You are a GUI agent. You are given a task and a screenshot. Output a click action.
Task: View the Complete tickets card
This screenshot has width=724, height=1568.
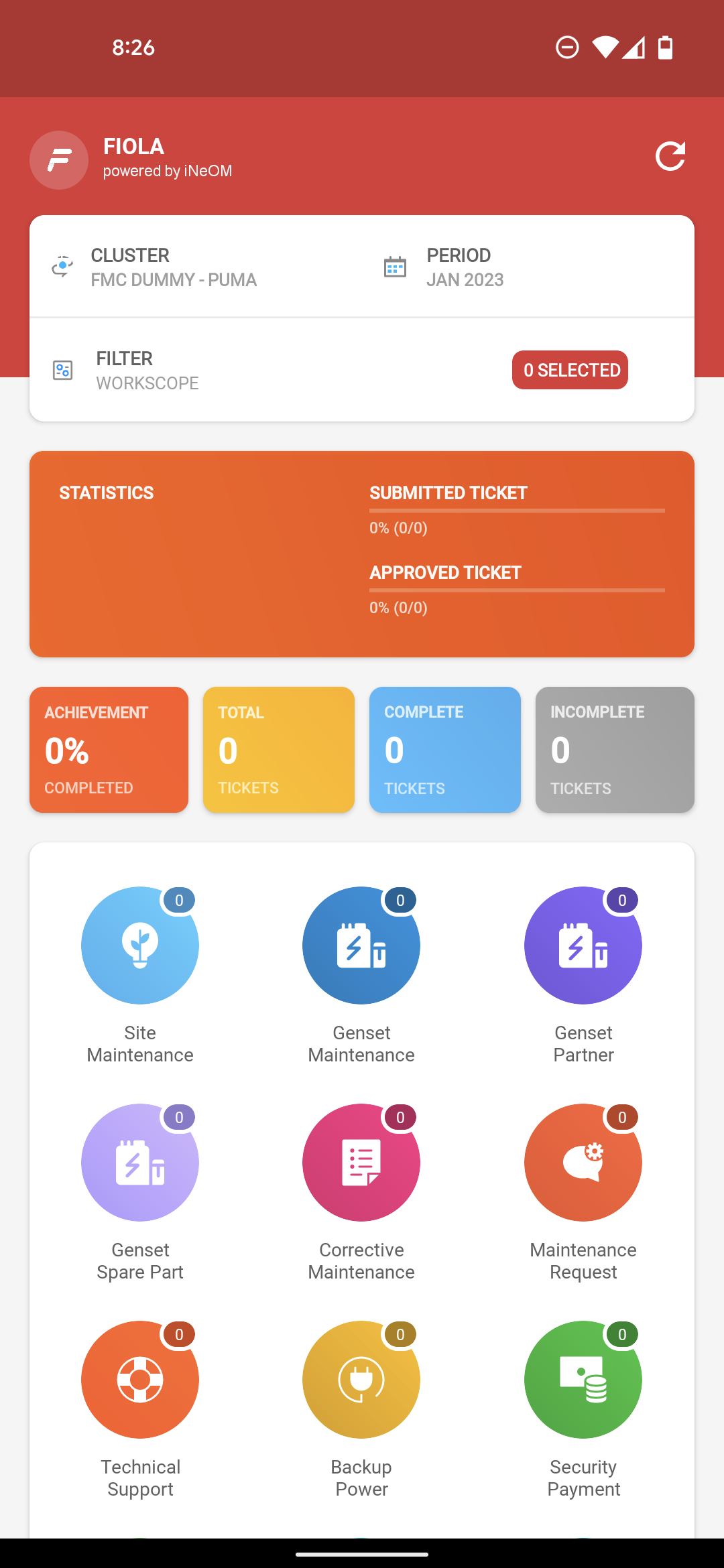pyautogui.click(x=445, y=750)
